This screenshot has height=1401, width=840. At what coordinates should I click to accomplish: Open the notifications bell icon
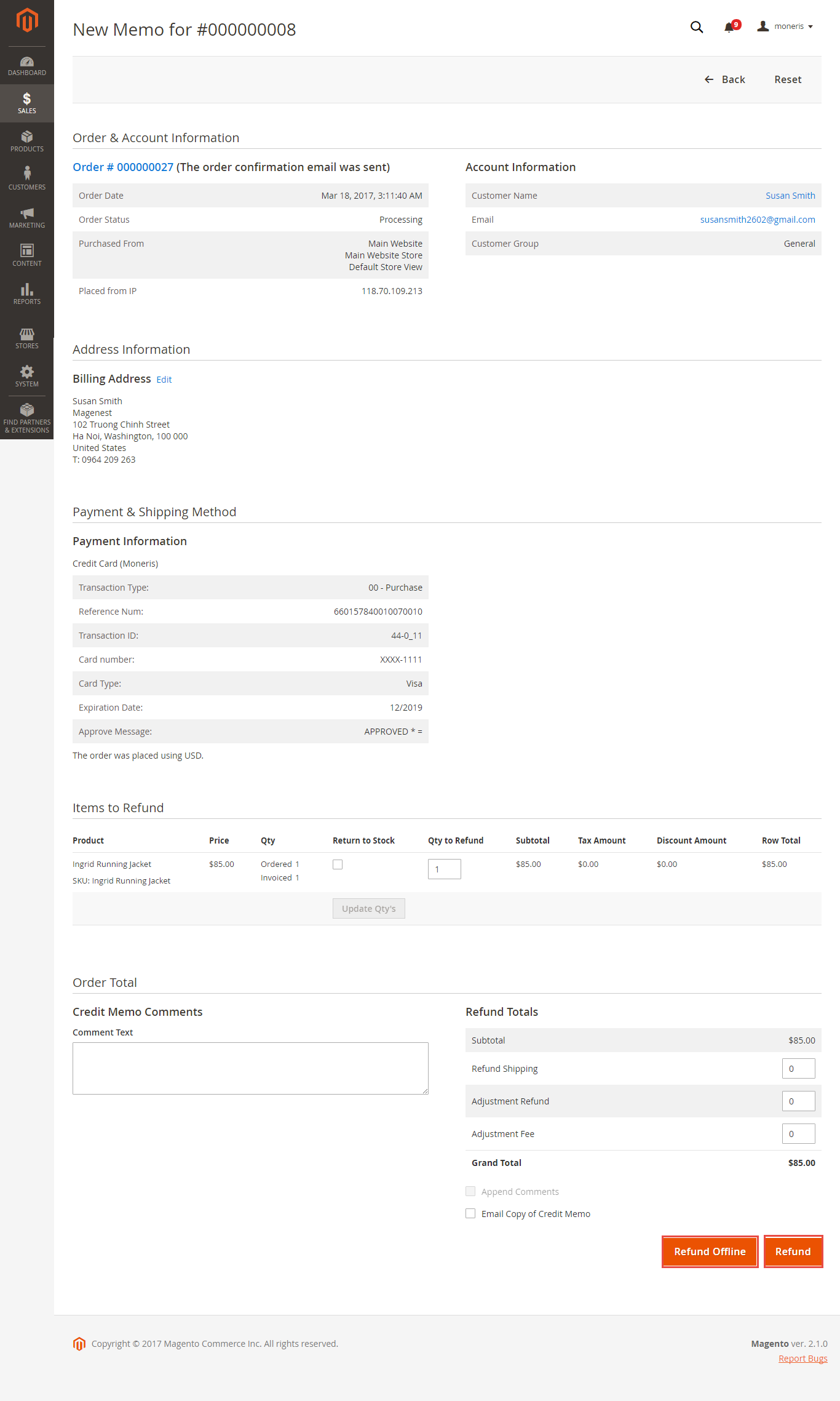tap(729, 27)
